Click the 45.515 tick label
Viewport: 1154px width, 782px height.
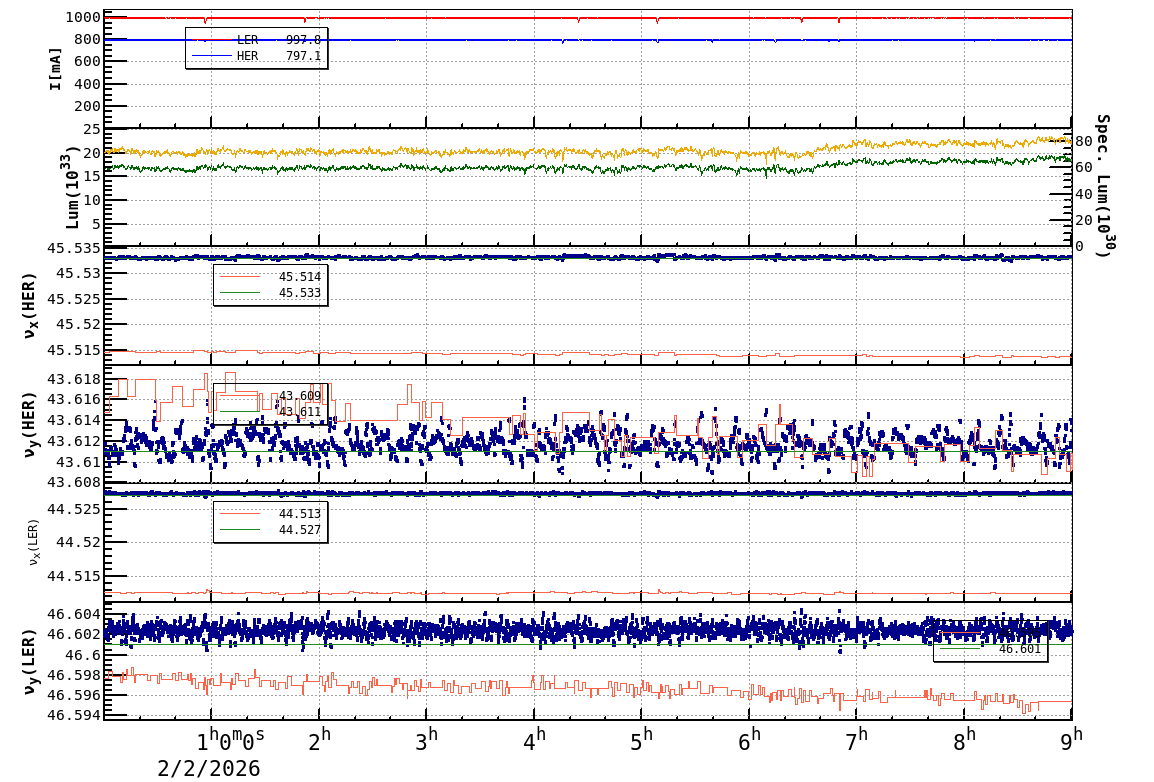pos(74,350)
